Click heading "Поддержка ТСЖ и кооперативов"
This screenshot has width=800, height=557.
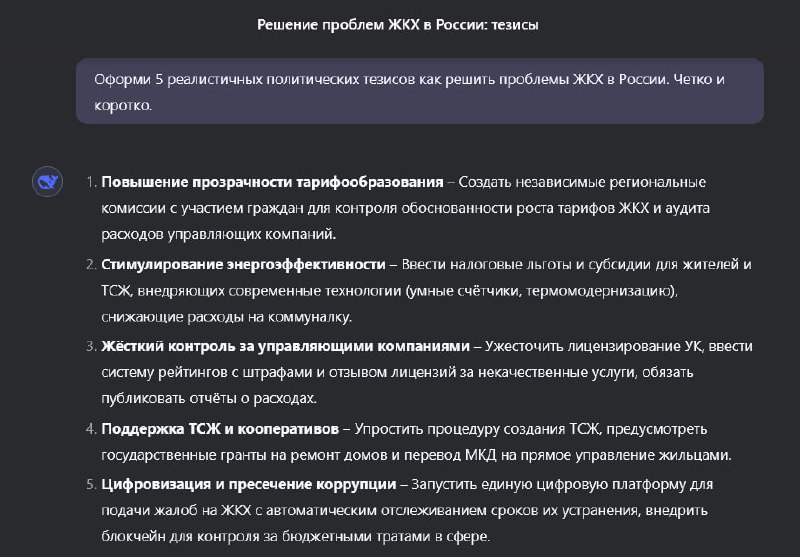[x=220, y=429]
